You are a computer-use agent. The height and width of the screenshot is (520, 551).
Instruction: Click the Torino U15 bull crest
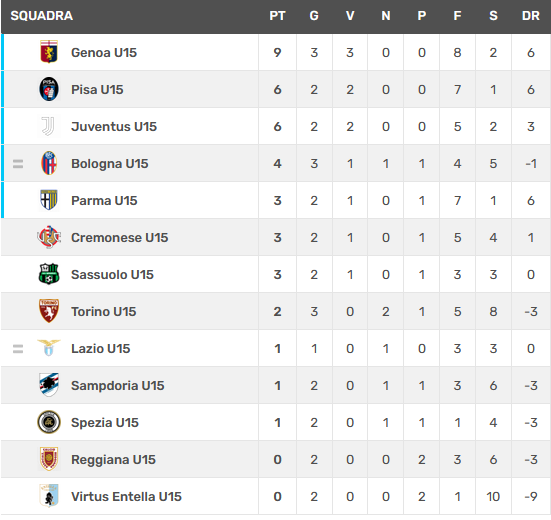49,311
